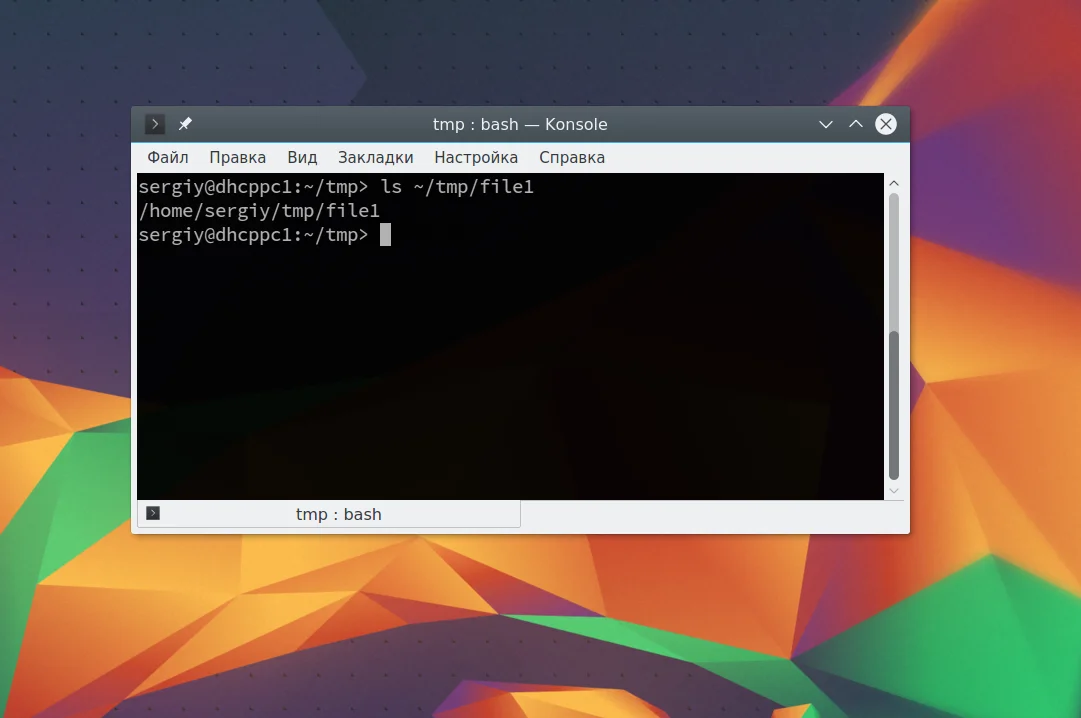Minimize the Konsole window
The image size is (1081, 718).
(x=825, y=124)
